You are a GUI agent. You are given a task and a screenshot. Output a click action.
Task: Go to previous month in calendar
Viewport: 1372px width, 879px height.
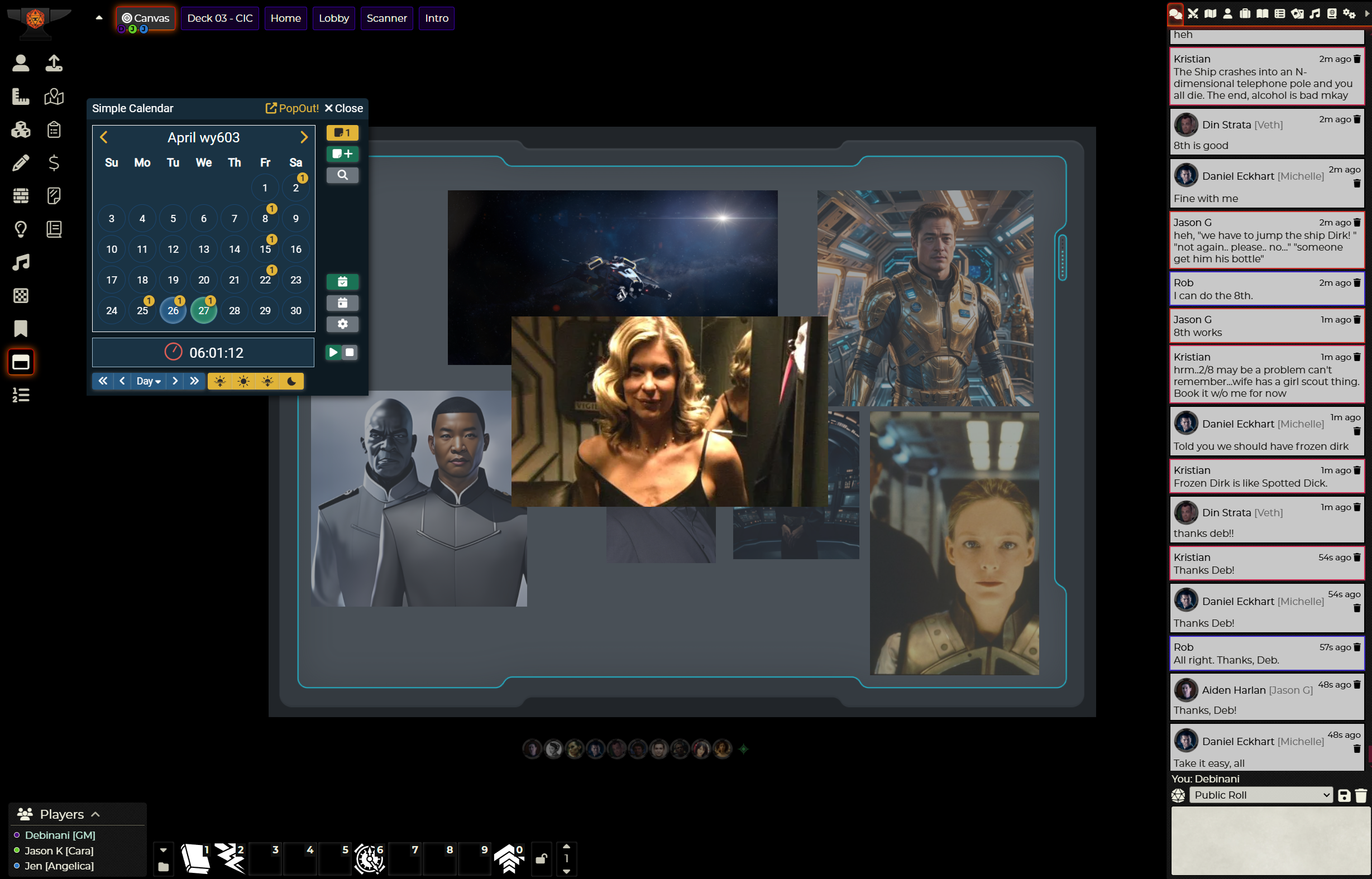104,137
